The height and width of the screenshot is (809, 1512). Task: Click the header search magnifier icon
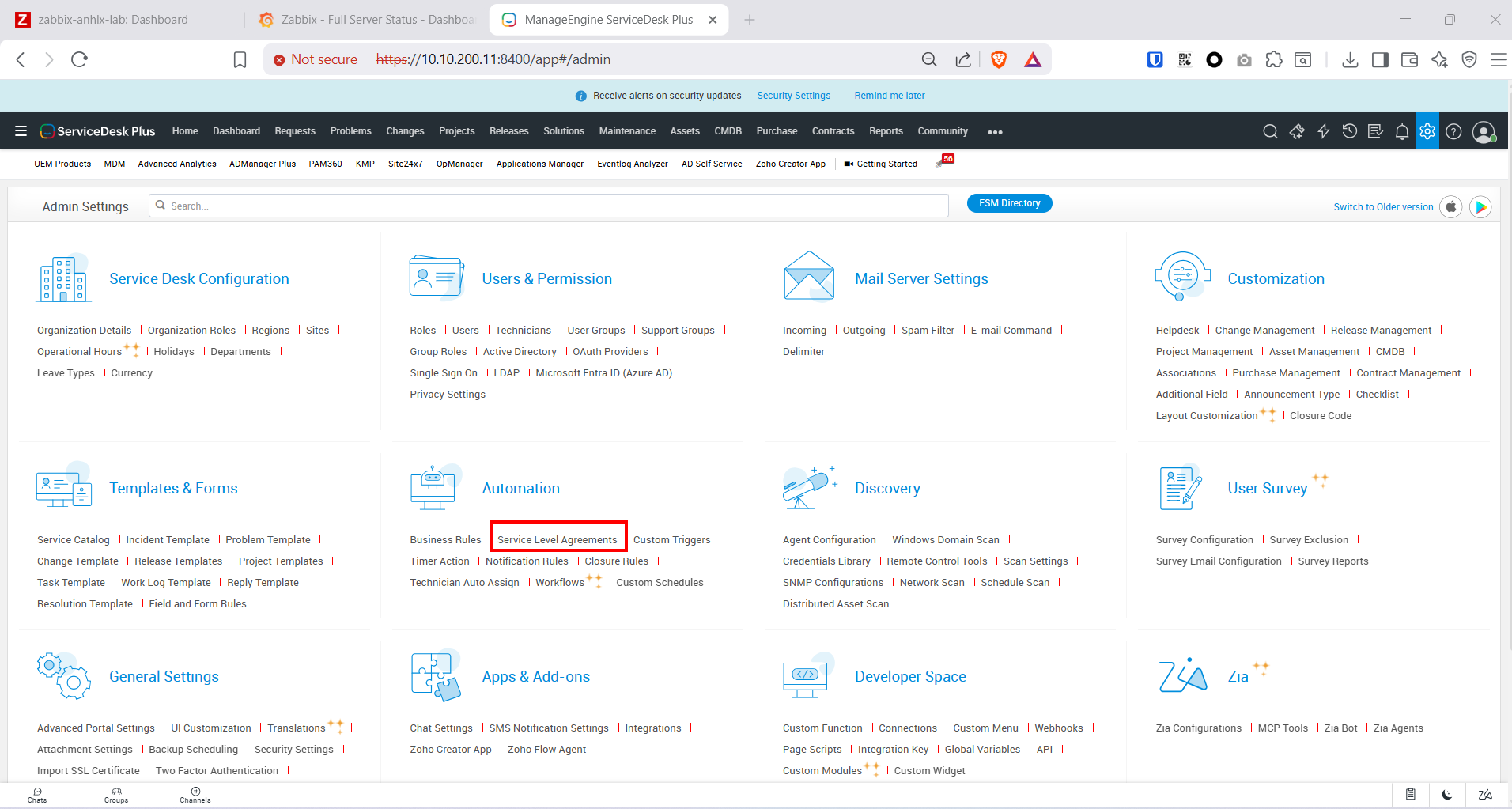[1270, 131]
